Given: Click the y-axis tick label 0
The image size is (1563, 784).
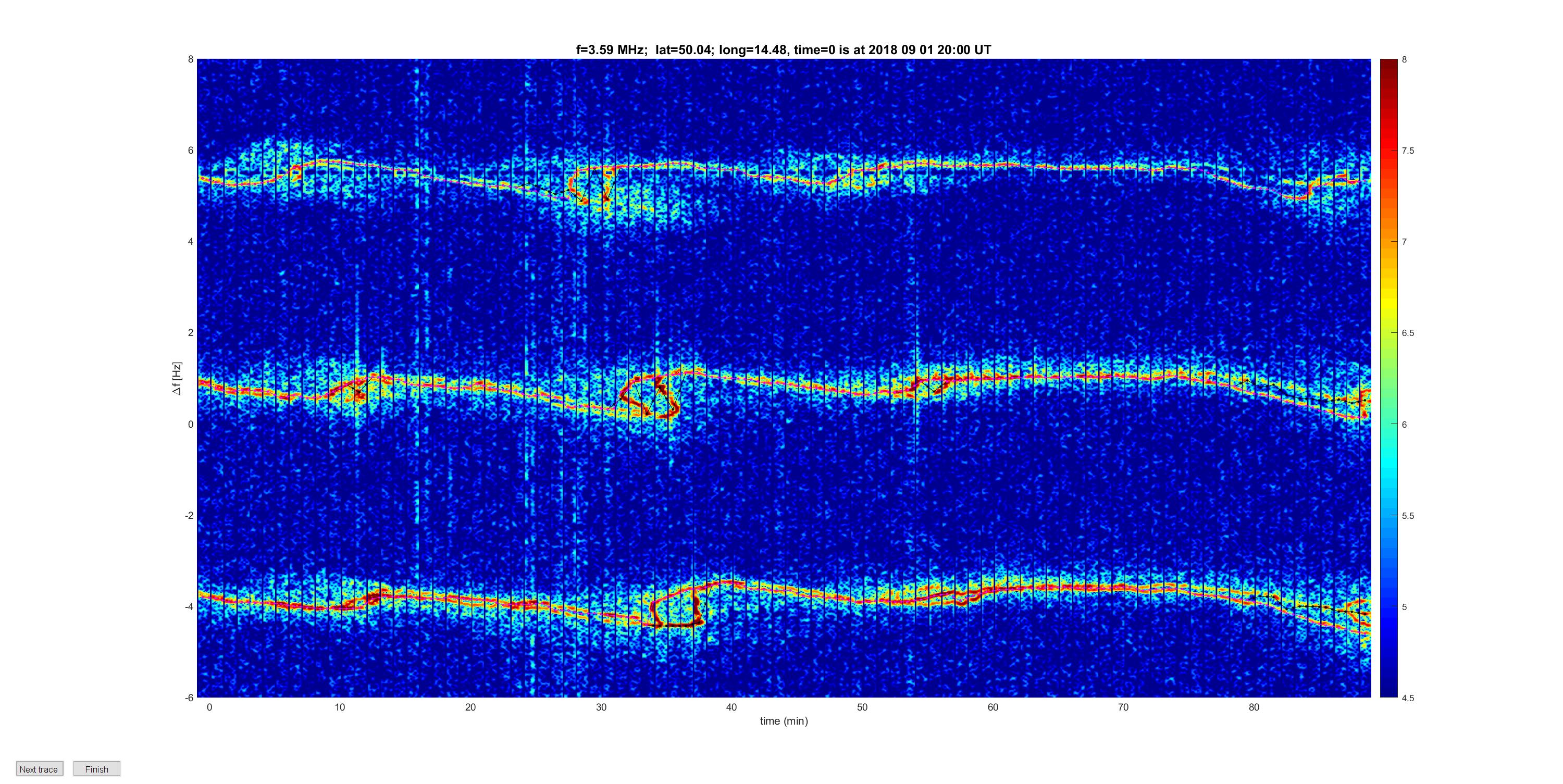Looking at the screenshot, I should (191, 424).
